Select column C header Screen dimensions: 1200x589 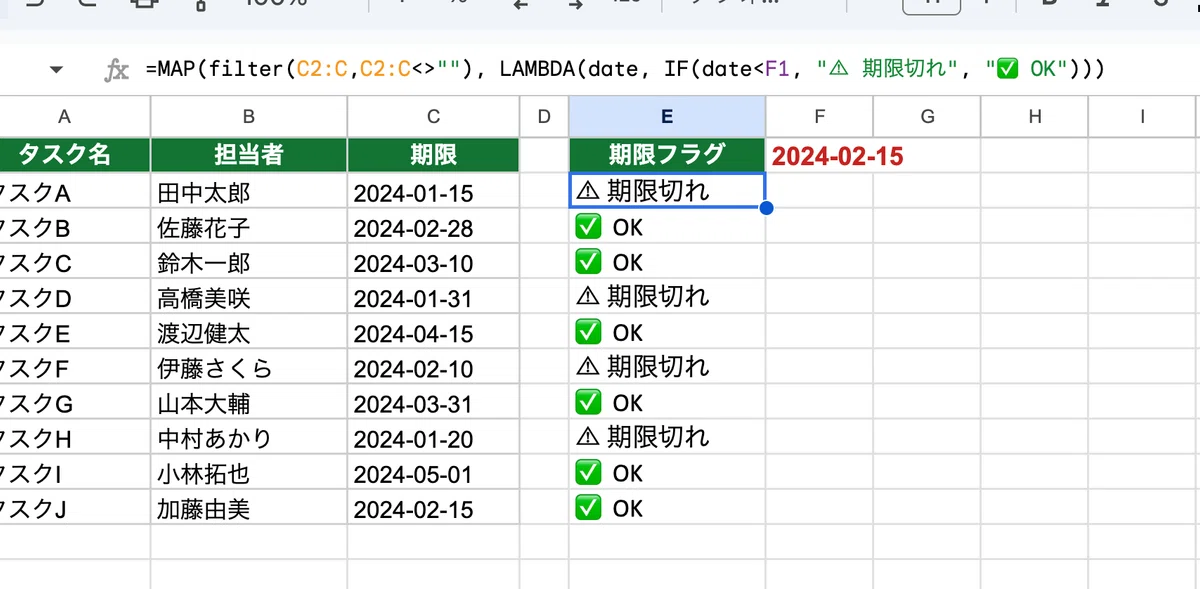(434, 117)
